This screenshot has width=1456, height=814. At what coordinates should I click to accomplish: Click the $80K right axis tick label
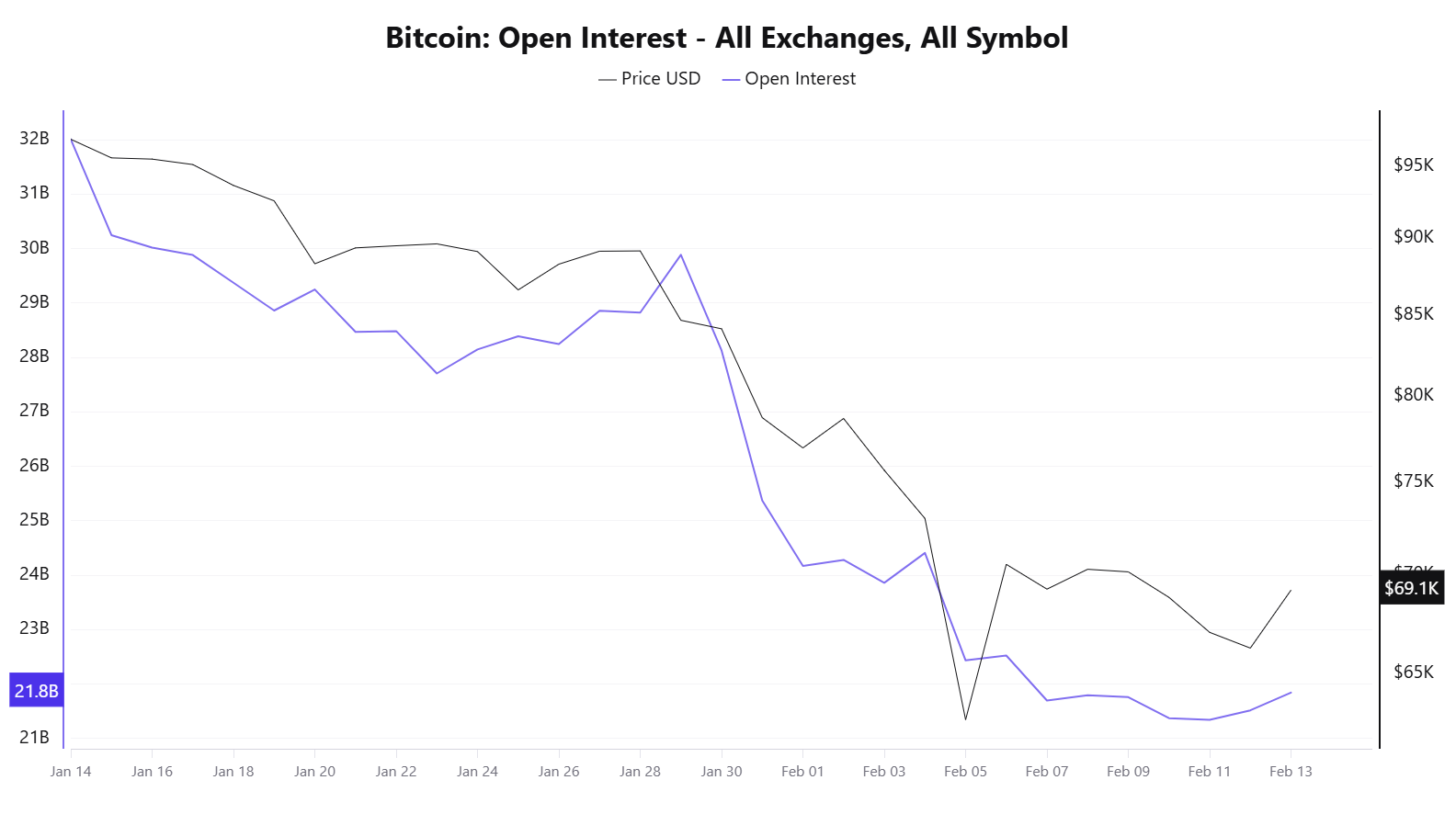click(x=1414, y=395)
